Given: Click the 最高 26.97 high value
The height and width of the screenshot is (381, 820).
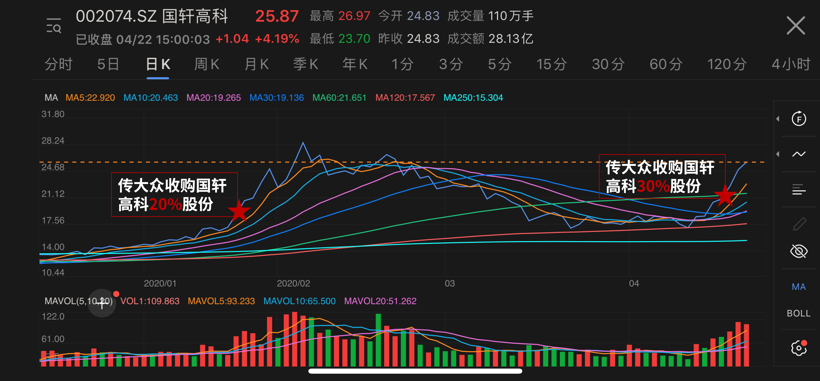Looking at the screenshot, I should coord(340,16).
